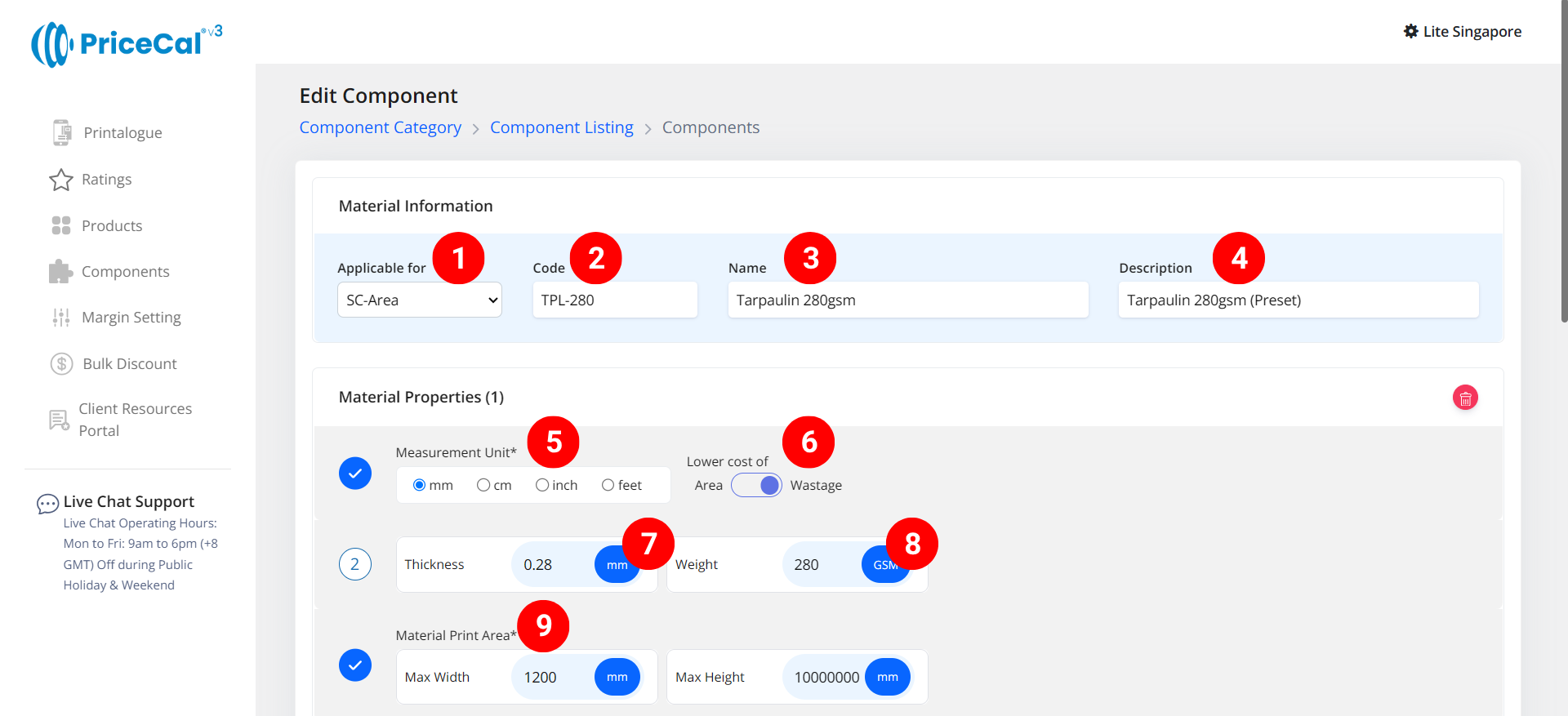The width and height of the screenshot is (1568, 716).
Task: Click the Bulk Discount dollar icon
Action: pos(61,363)
